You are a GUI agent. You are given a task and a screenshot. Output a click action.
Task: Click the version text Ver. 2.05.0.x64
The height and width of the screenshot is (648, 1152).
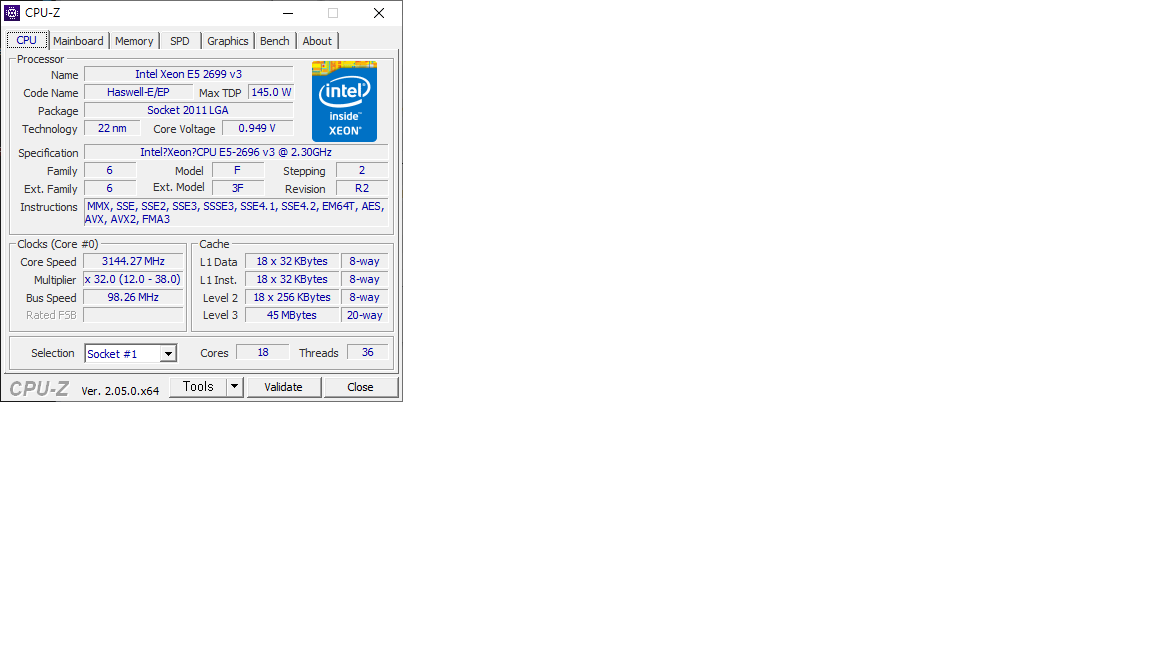(x=120, y=391)
